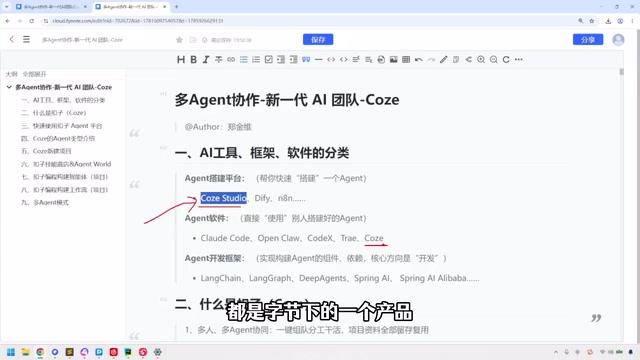Open the root outline item 多Agent协作-新一代 AI 团队-Coze
Screen dimensions: 640x360
point(64,87)
